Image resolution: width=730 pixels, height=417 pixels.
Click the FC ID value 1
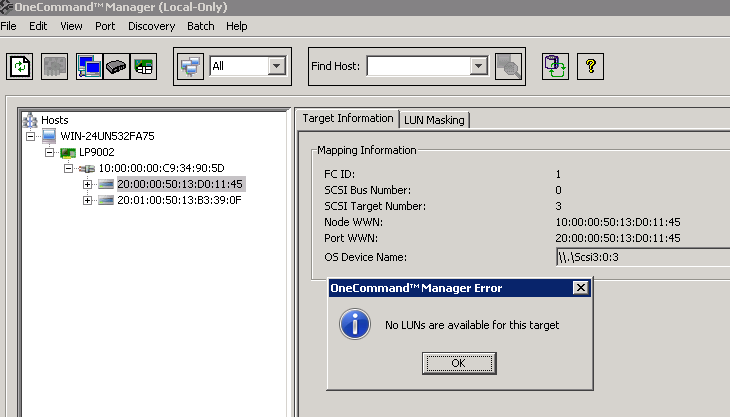tap(558, 174)
